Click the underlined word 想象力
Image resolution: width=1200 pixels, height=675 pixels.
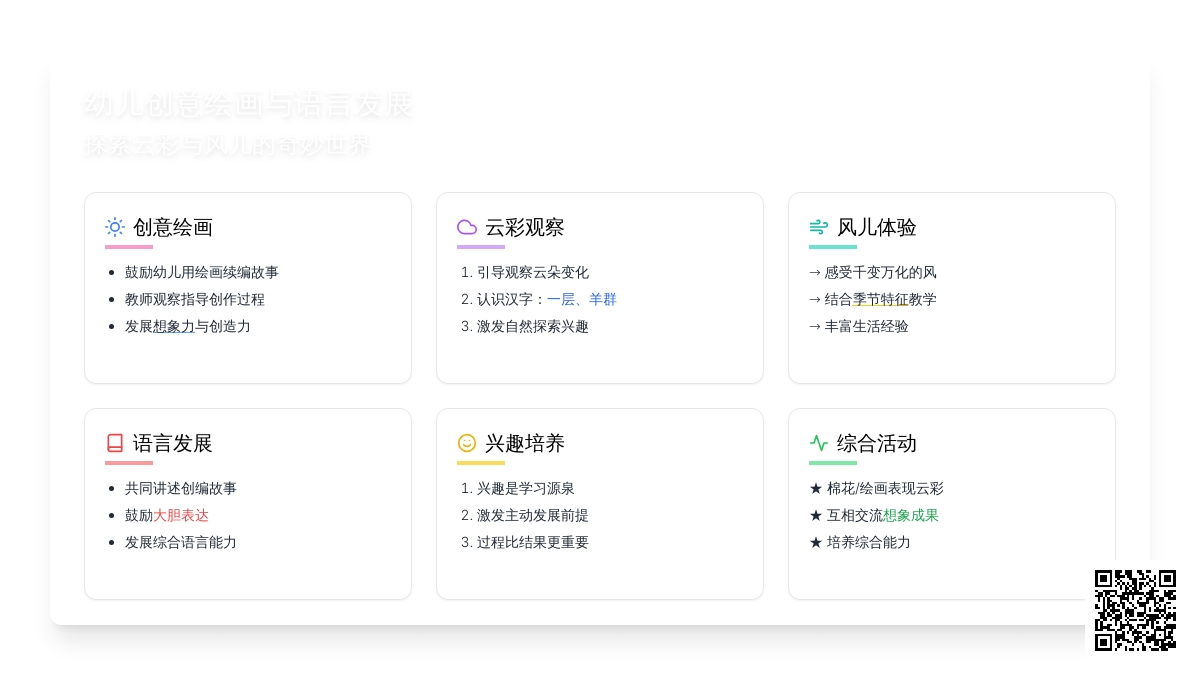[174, 326]
